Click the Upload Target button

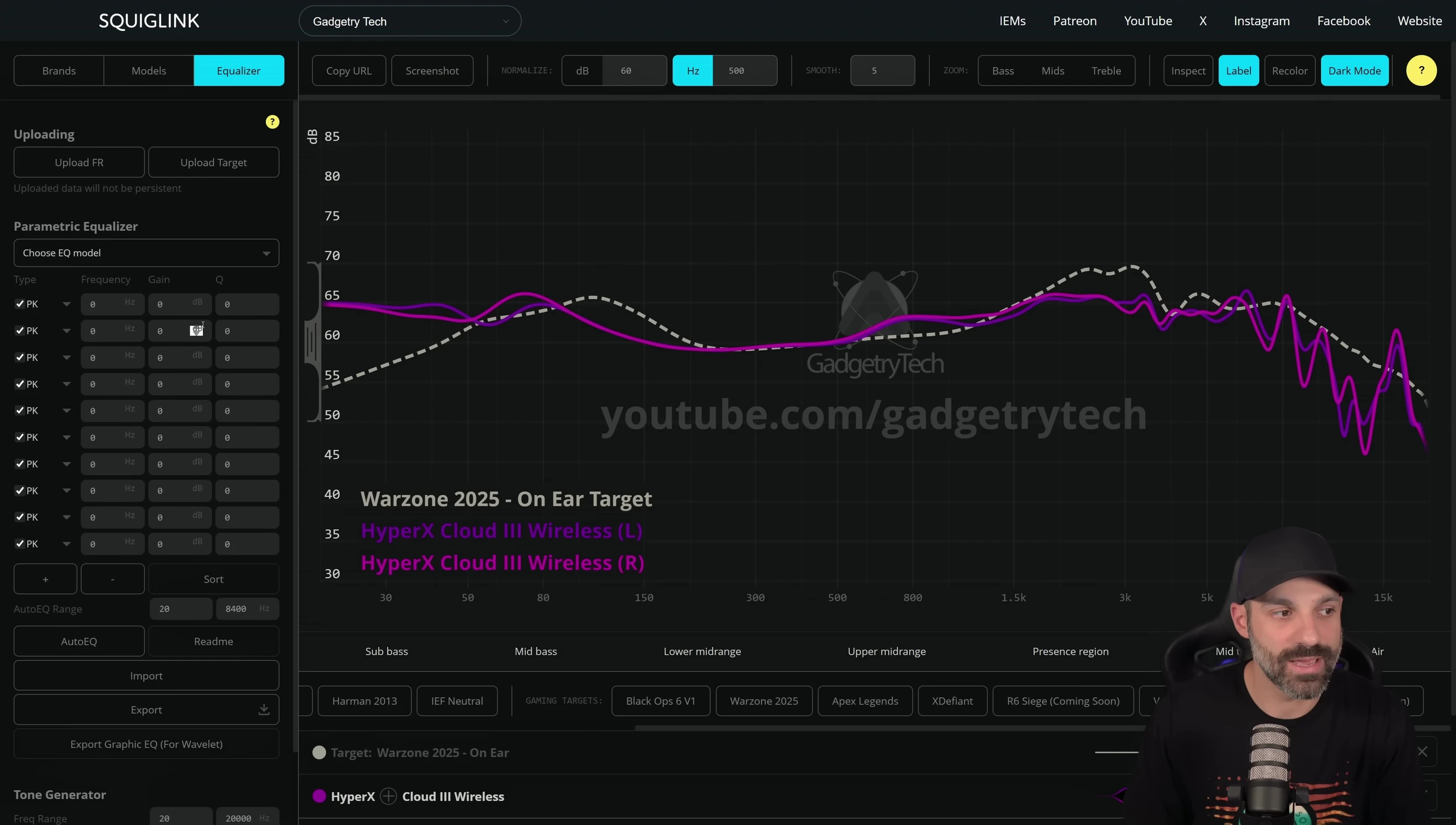pos(214,162)
